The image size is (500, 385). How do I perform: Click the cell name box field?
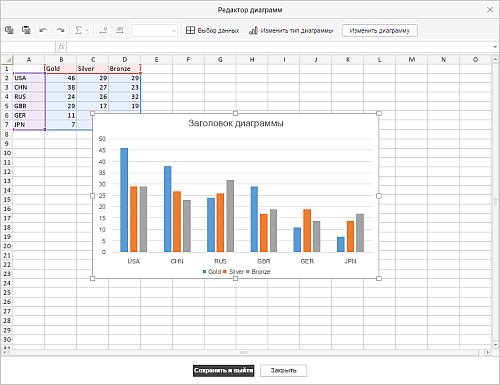click(x=28, y=47)
